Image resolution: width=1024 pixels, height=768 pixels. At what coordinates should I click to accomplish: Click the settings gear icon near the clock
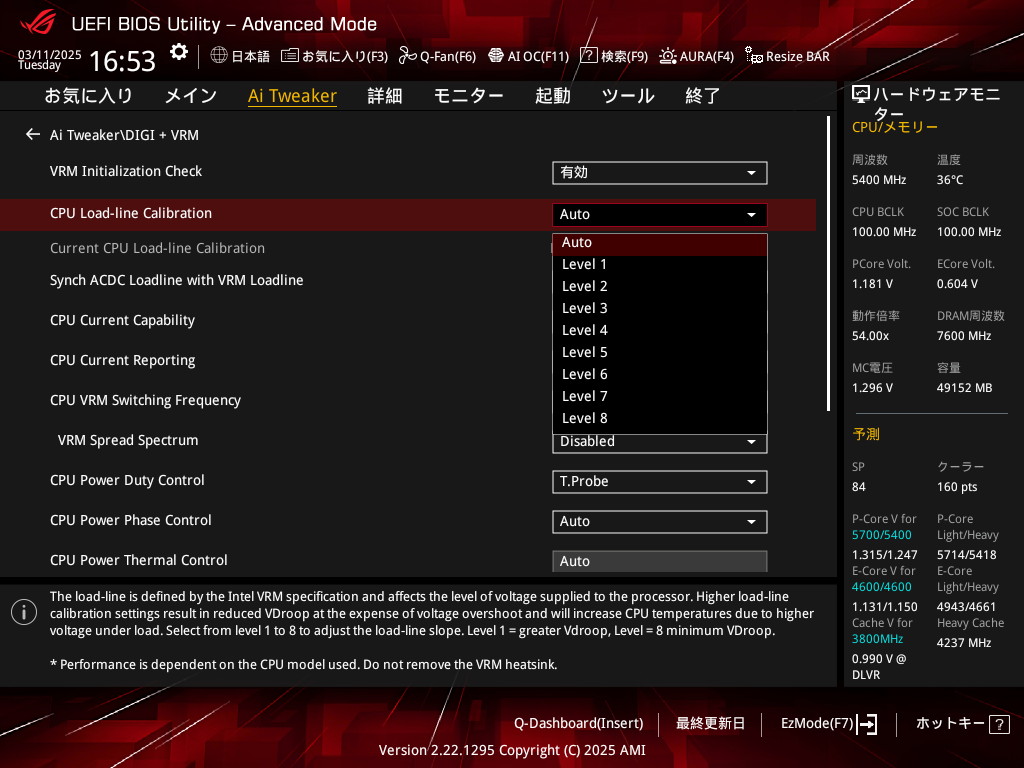pos(179,52)
